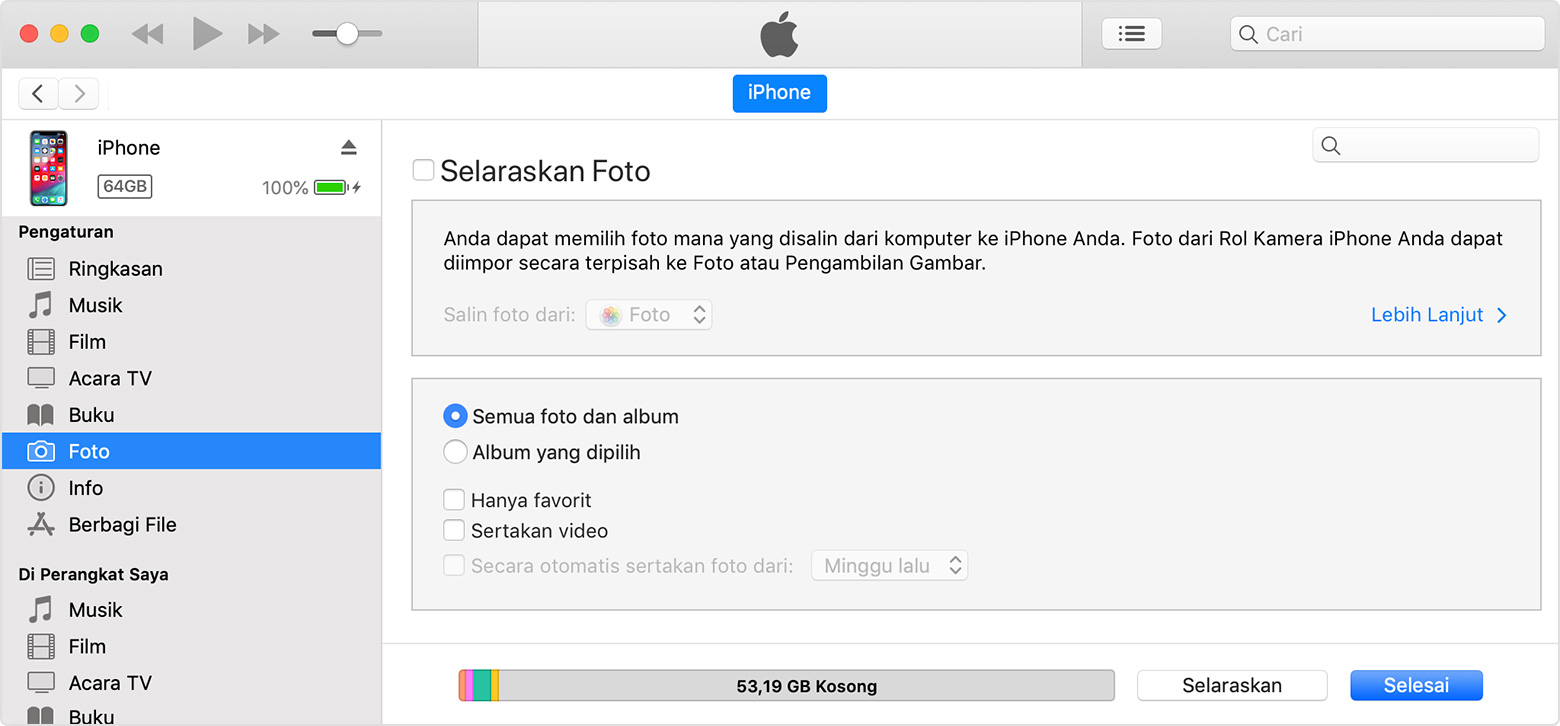
Task: Click the 64GB capacity badge
Action: (125, 186)
